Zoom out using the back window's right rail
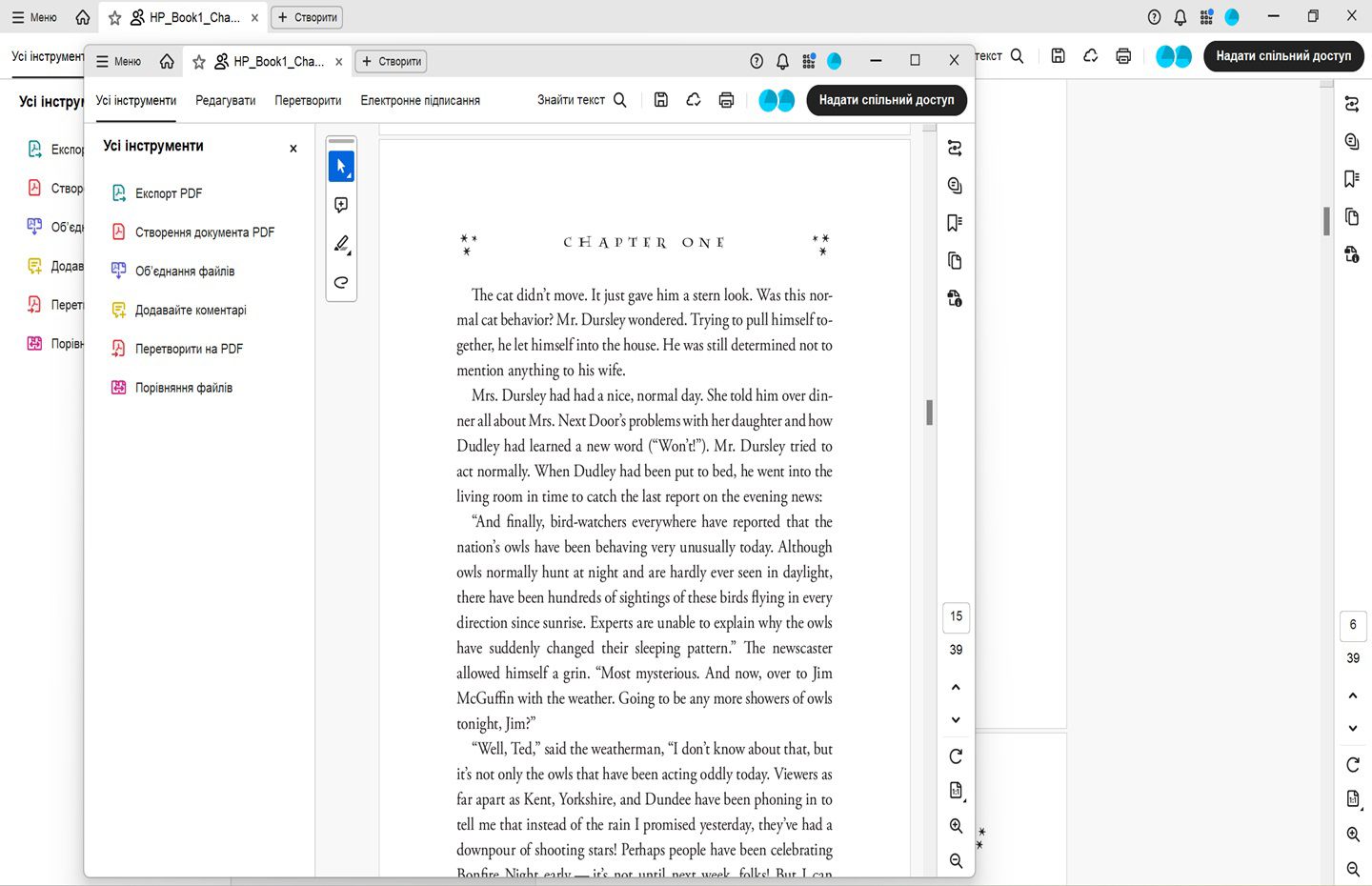This screenshot has height=886, width=1372. (1353, 869)
